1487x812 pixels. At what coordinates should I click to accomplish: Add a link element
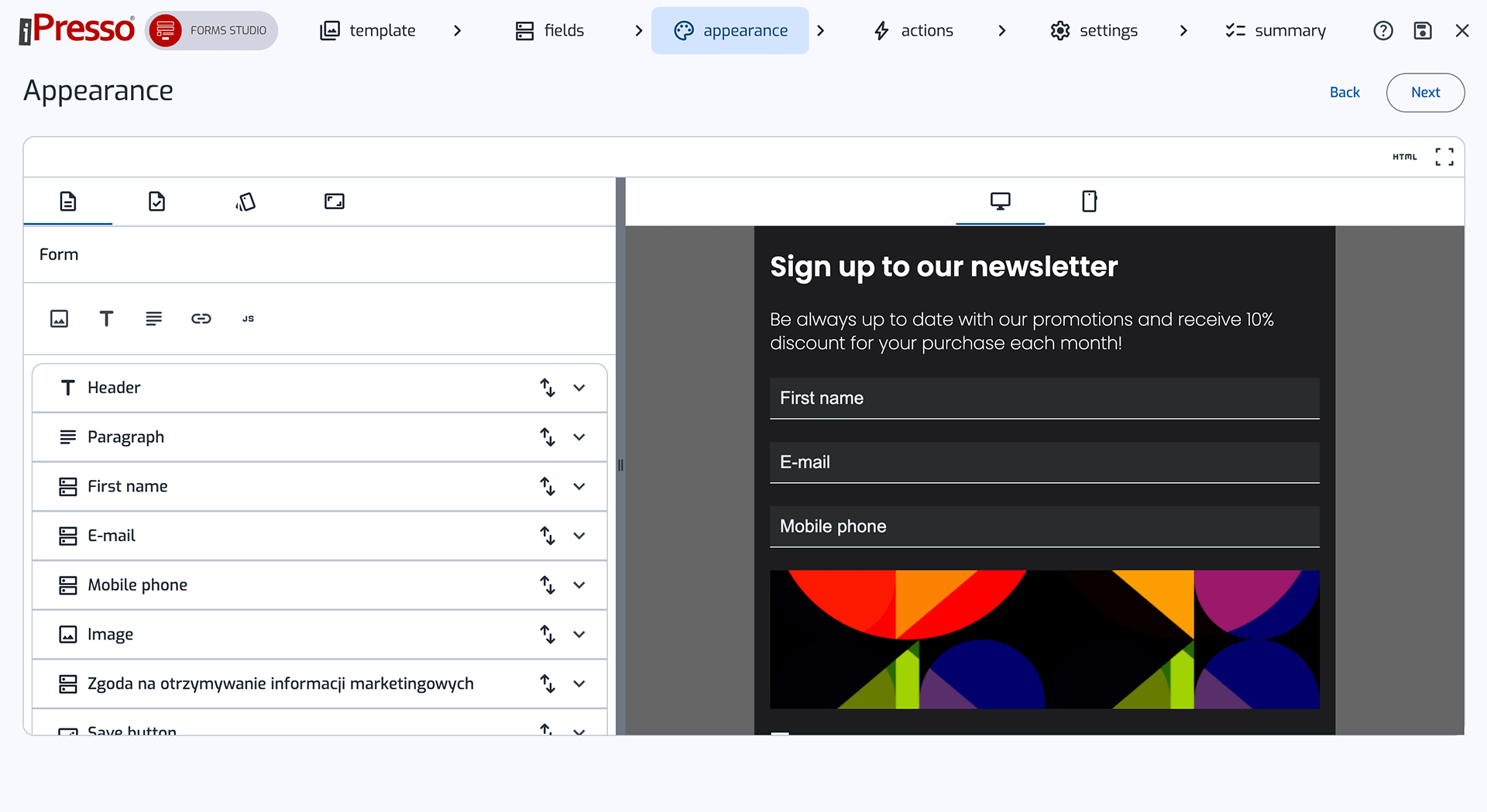[x=201, y=319]
